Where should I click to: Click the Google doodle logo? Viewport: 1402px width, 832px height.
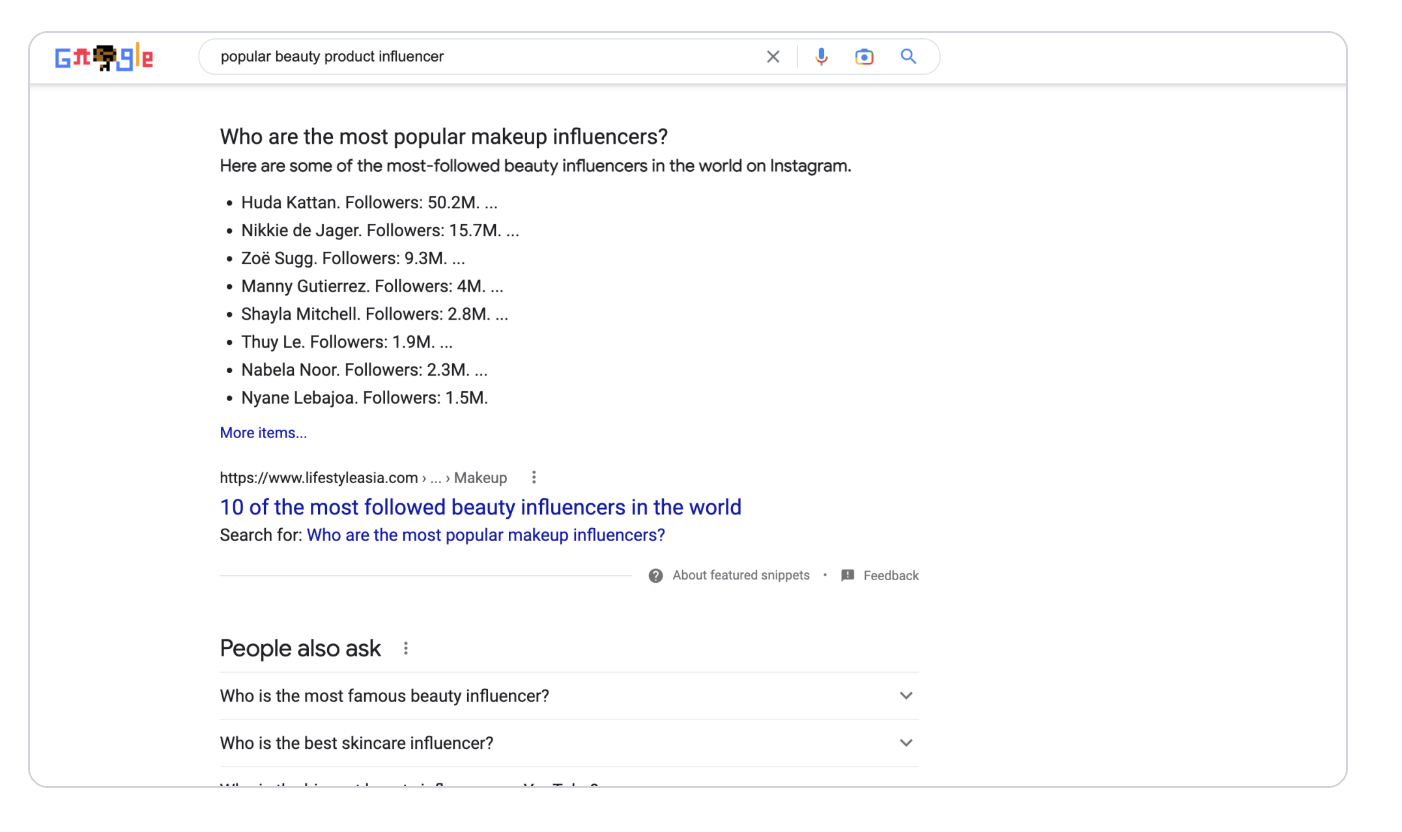[104, 57]
